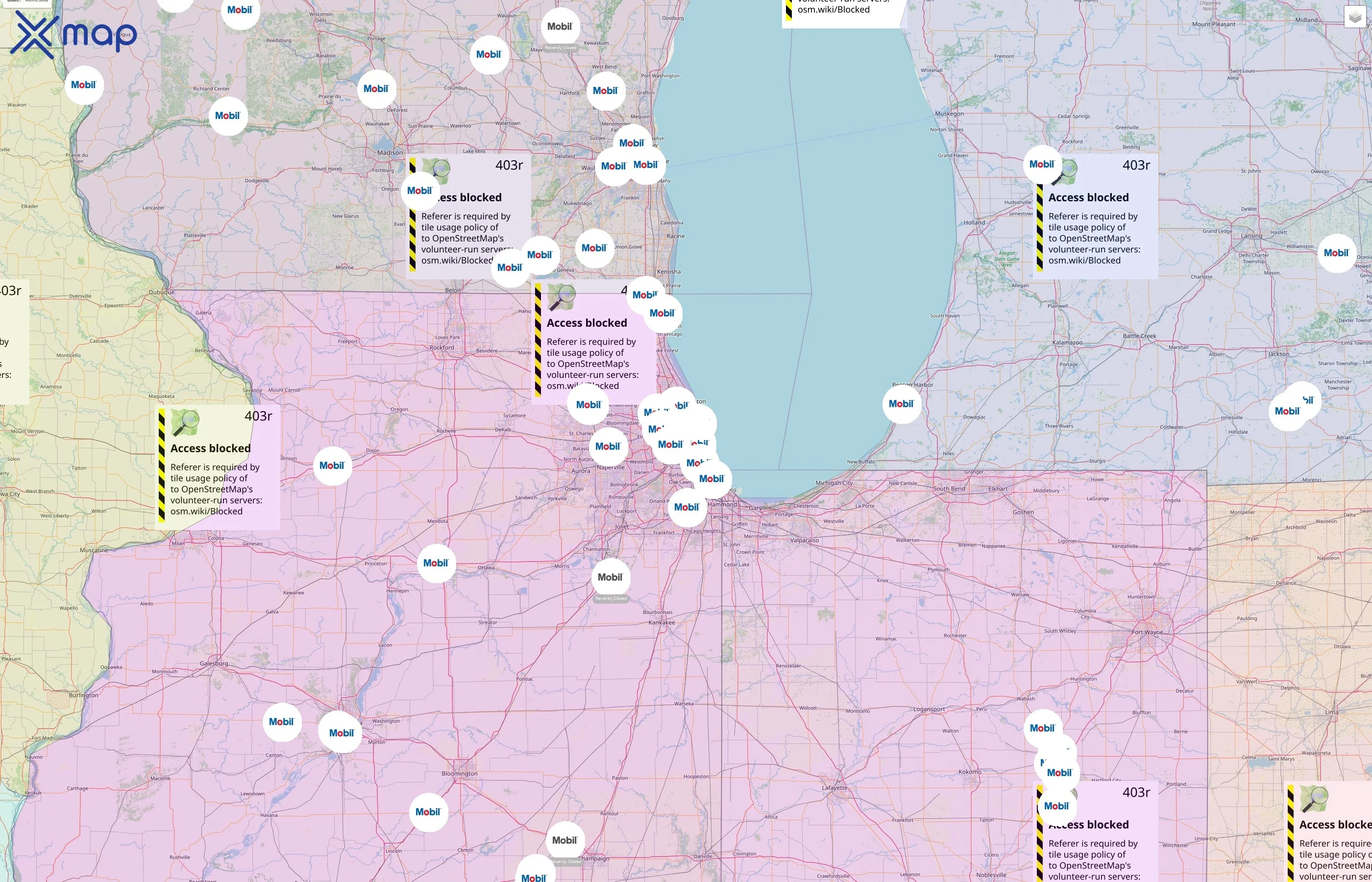Screen dimensions: 1372x882
Task: Select the Mobil marker labeled Recently Closed near Kankakee
Action: (610, 577)
